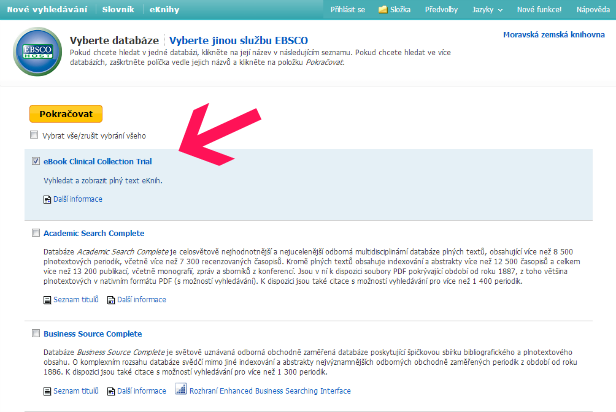This screenshot has width=616, height=412.
Task: Uncheck eBook Clinical Collection Trial checkbox
Action: click(x=36, y=161)
